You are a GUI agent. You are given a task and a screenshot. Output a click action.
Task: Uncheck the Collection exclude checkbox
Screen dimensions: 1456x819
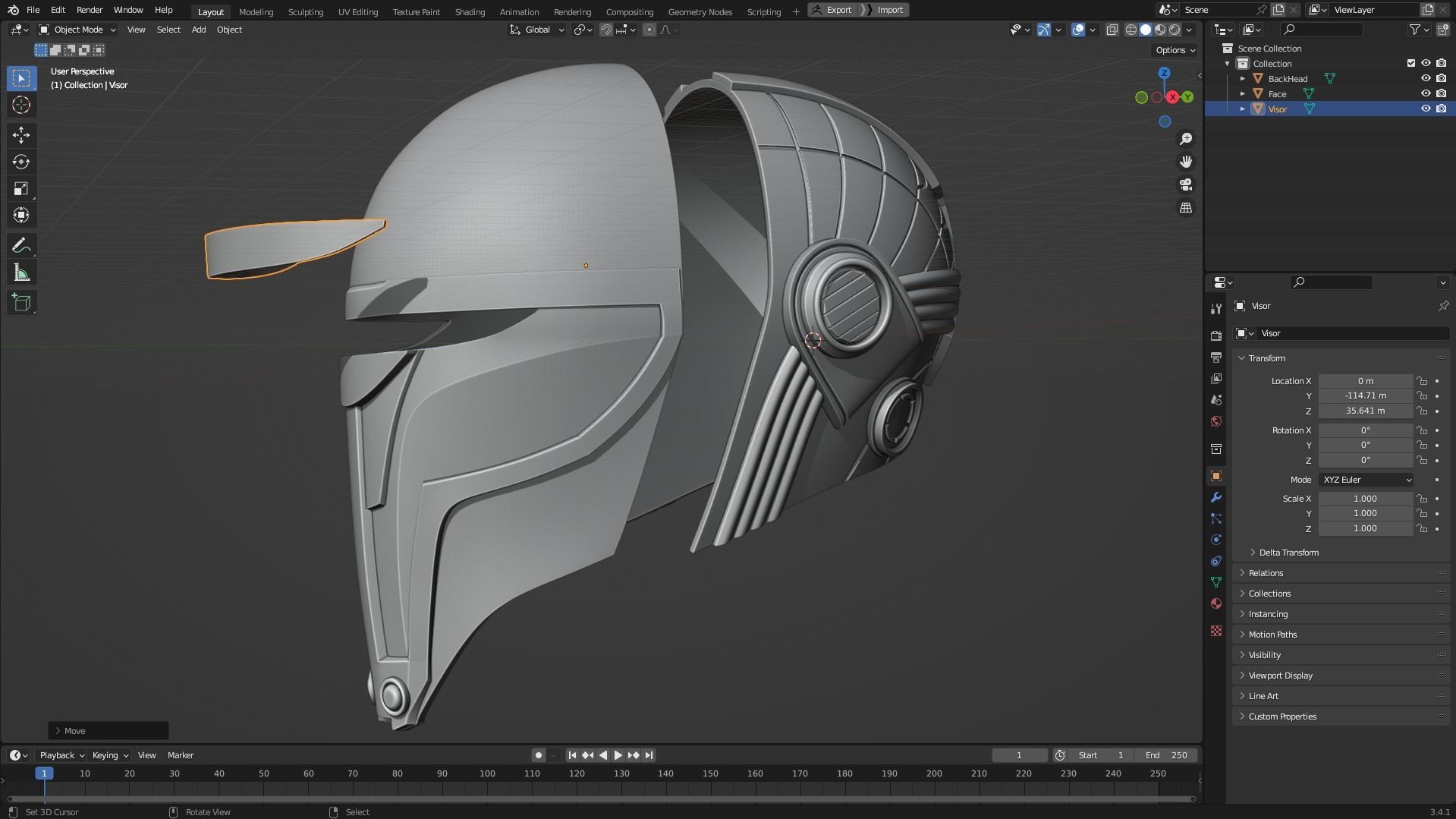1411,63
